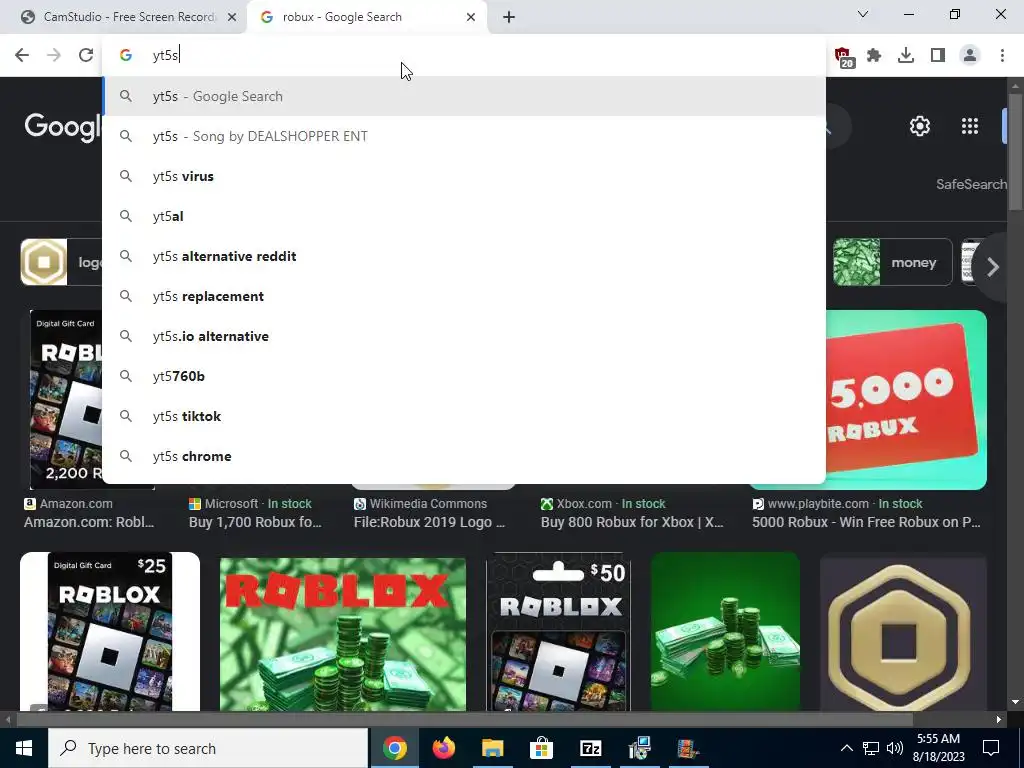The width and height of the screenshot is (1024, 768).
Task: Select the 'yt5s.io alternative' suggestion
Action: pyautogui.click(x=464, y=336)
